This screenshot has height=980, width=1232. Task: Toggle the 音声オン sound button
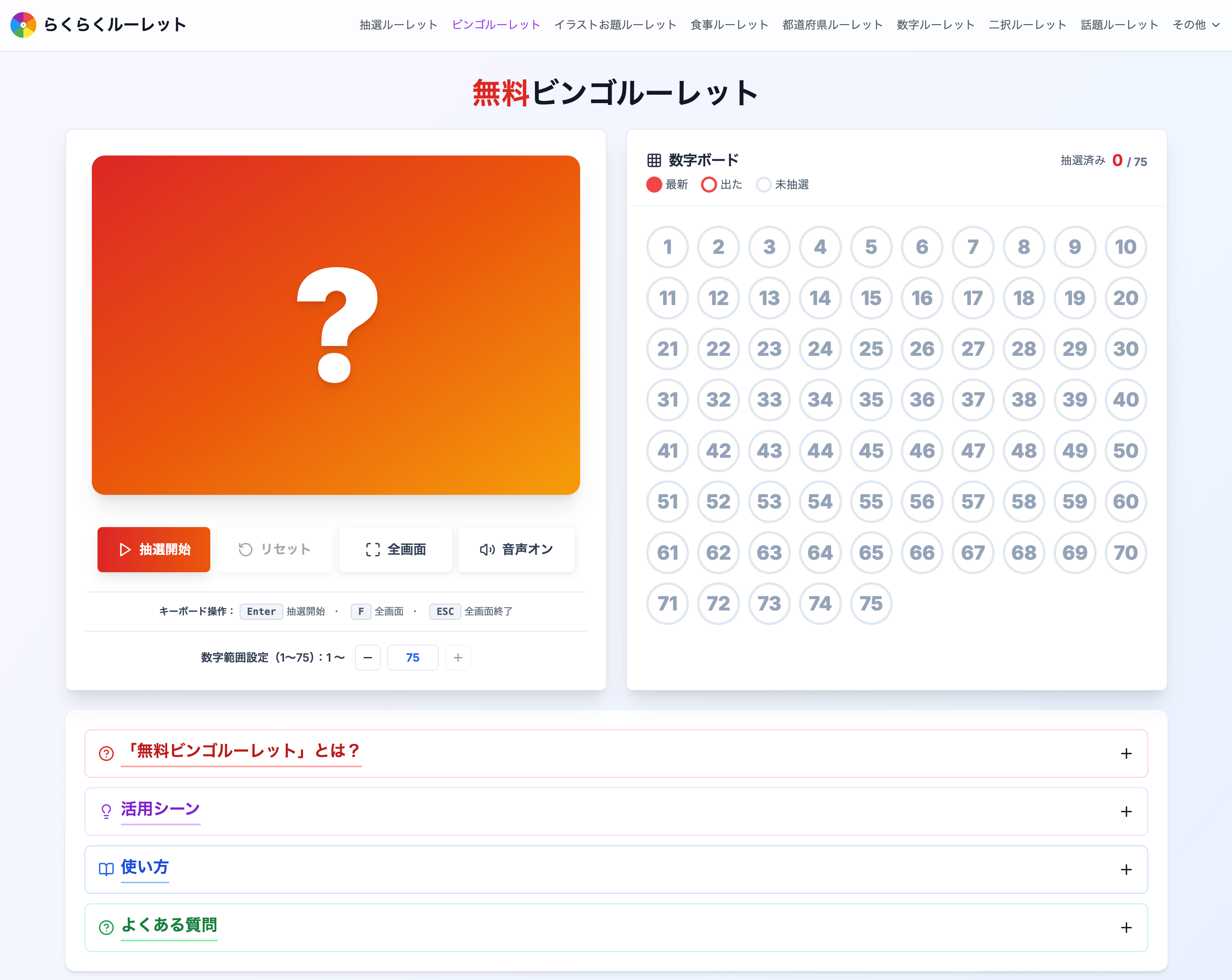[x=516, y=550]
